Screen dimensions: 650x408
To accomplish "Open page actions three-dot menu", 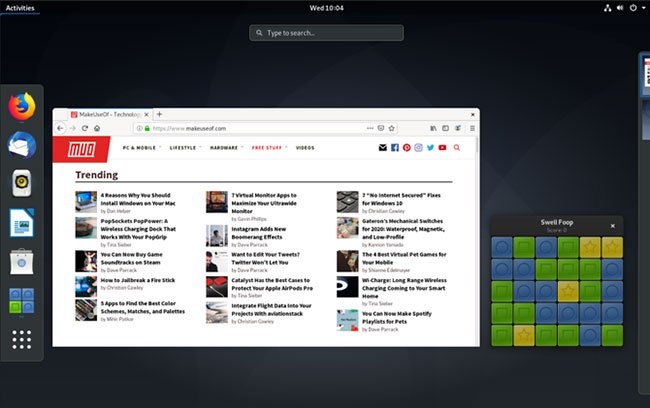I will [370, 128].
